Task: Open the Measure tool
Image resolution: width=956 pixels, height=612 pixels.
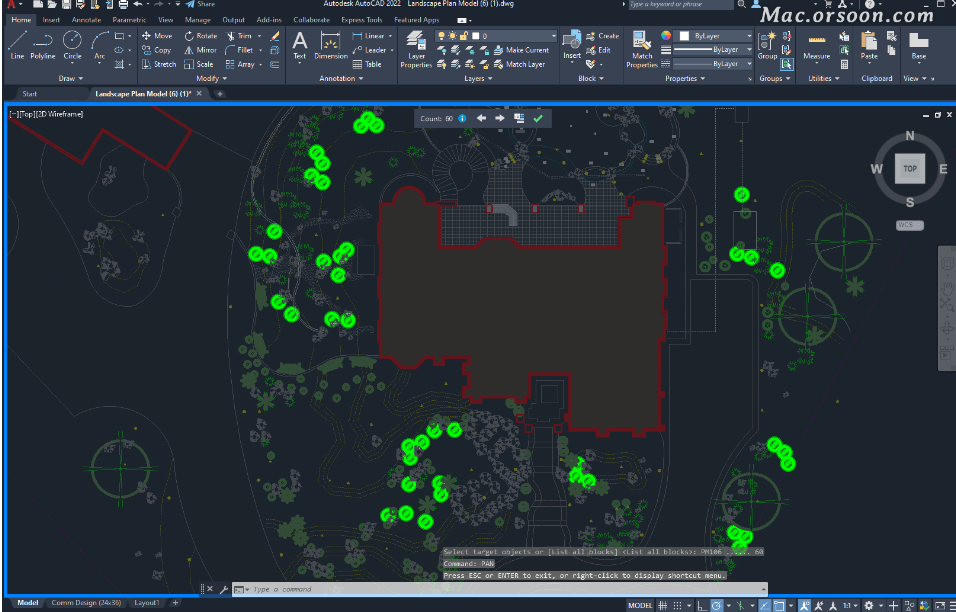Action: coord(816,46)
